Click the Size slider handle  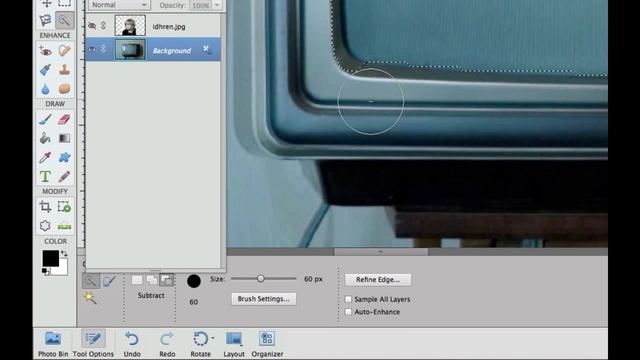click(x=260, y=279)
